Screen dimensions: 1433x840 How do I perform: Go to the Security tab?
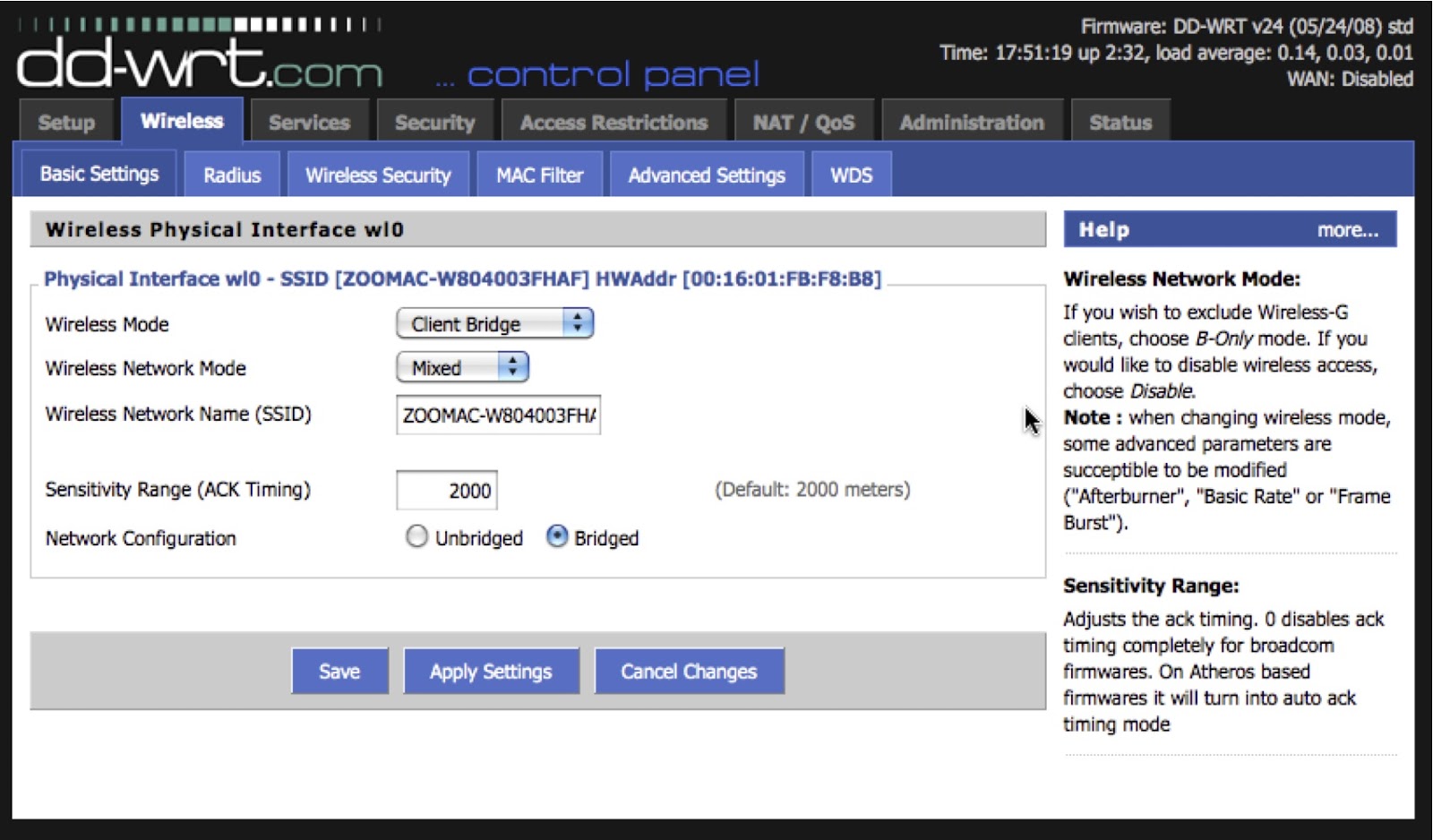coord(434,123)
